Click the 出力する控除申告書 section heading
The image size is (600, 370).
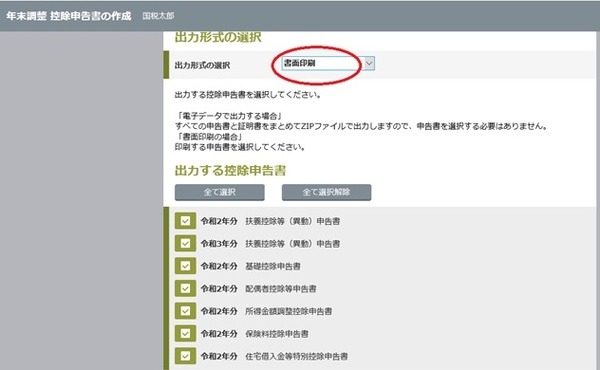click(x=230, y=170)
